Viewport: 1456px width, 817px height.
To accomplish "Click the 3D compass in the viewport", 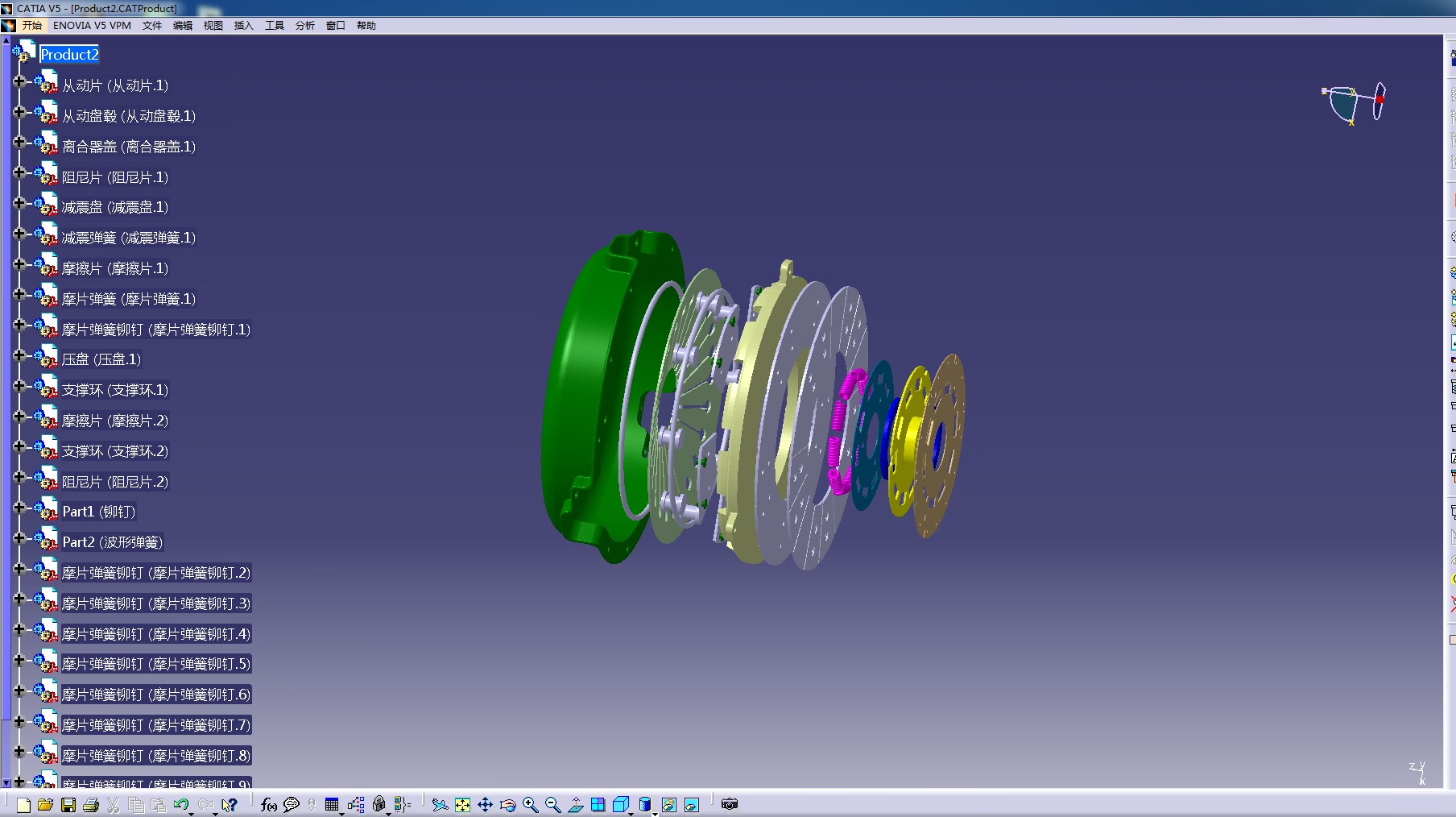I will coord(1355,103).
